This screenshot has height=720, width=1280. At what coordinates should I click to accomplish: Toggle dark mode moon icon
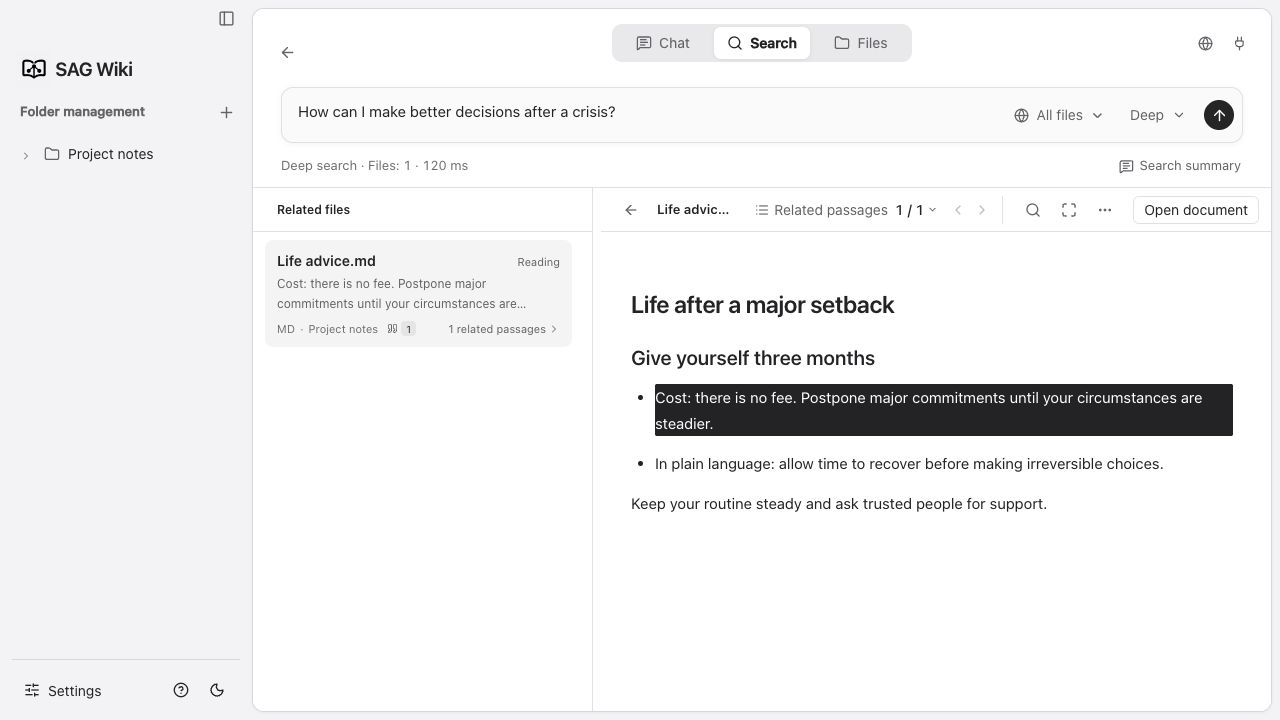click(x=217, y=690)
